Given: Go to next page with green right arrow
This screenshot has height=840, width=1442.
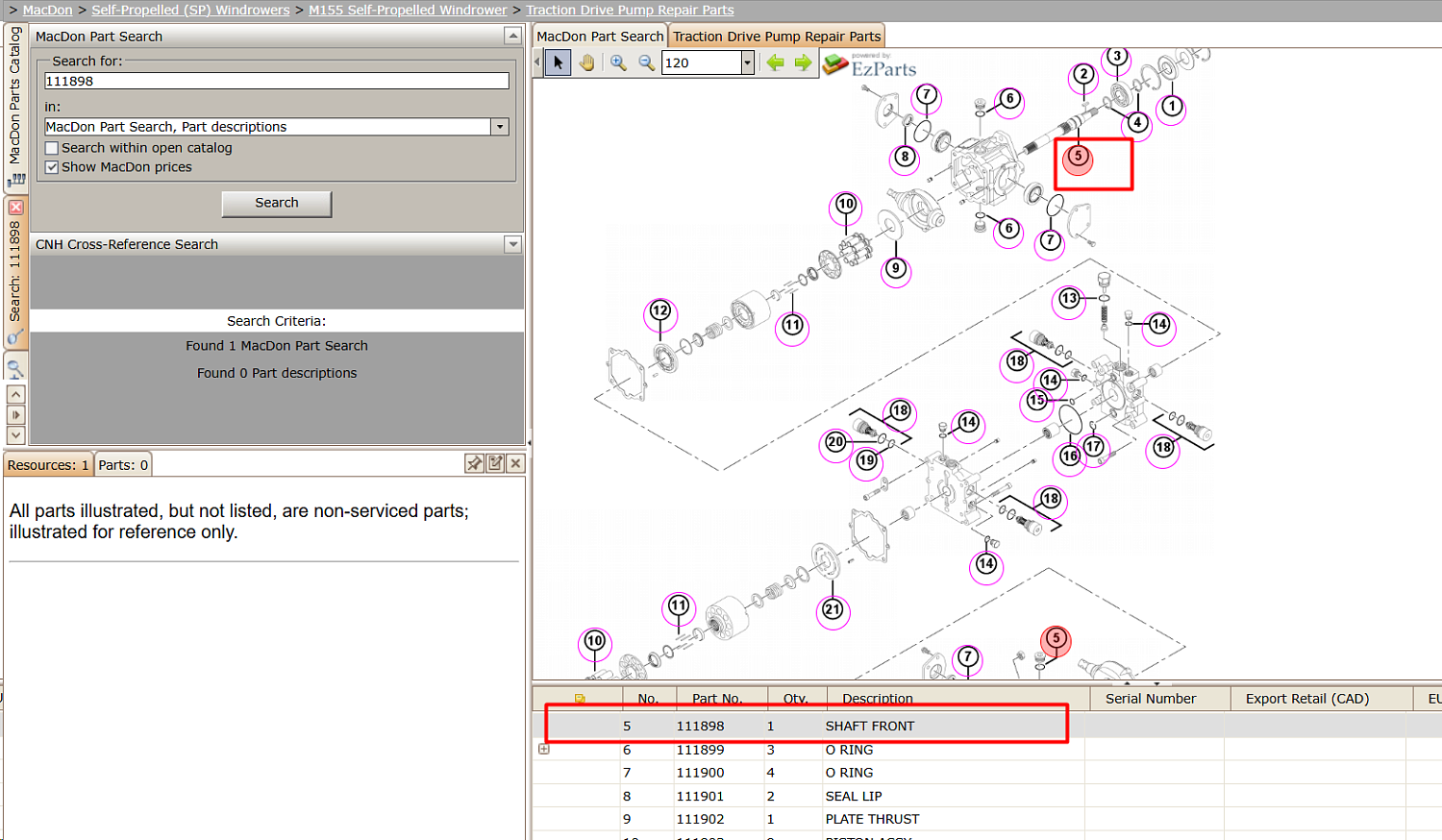Looking at the screenshot, I should click(803, 63).
